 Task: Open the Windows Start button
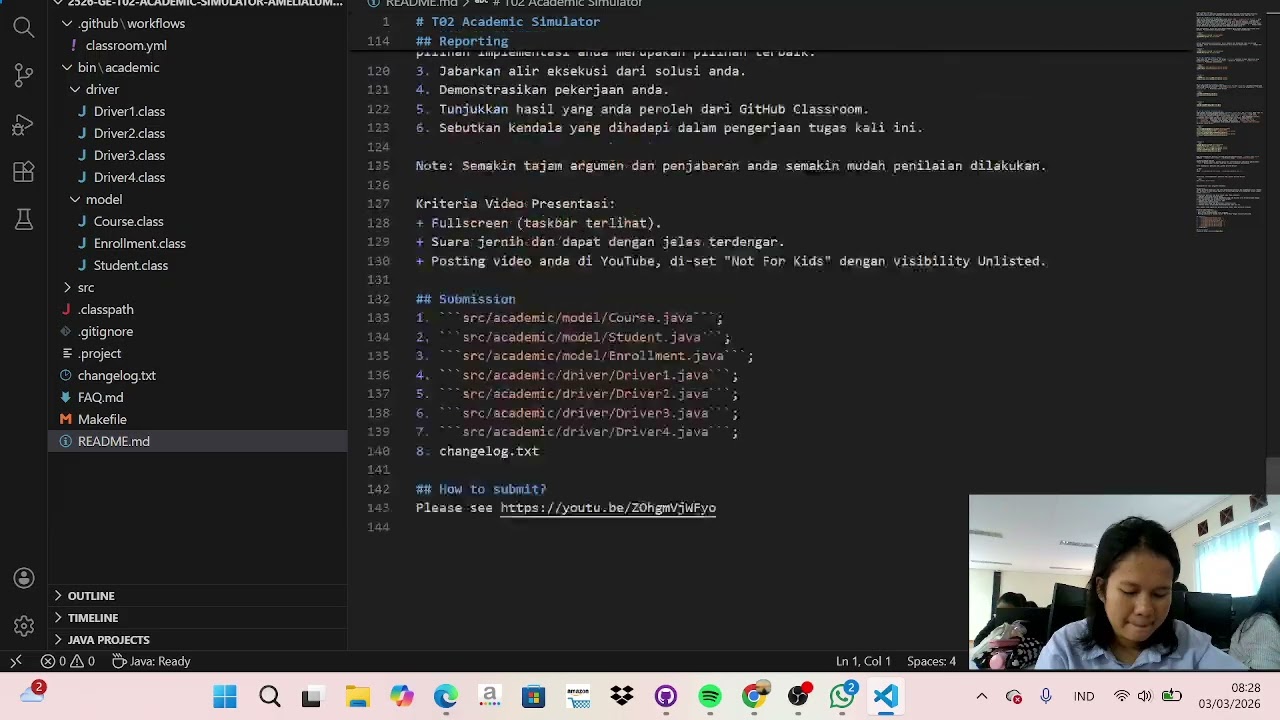(225, 696)
